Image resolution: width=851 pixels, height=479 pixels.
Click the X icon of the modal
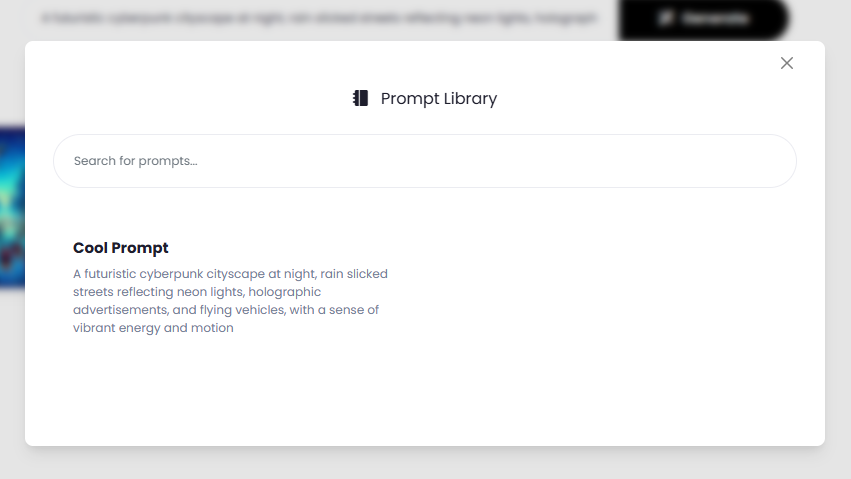[x=786, y=63]
